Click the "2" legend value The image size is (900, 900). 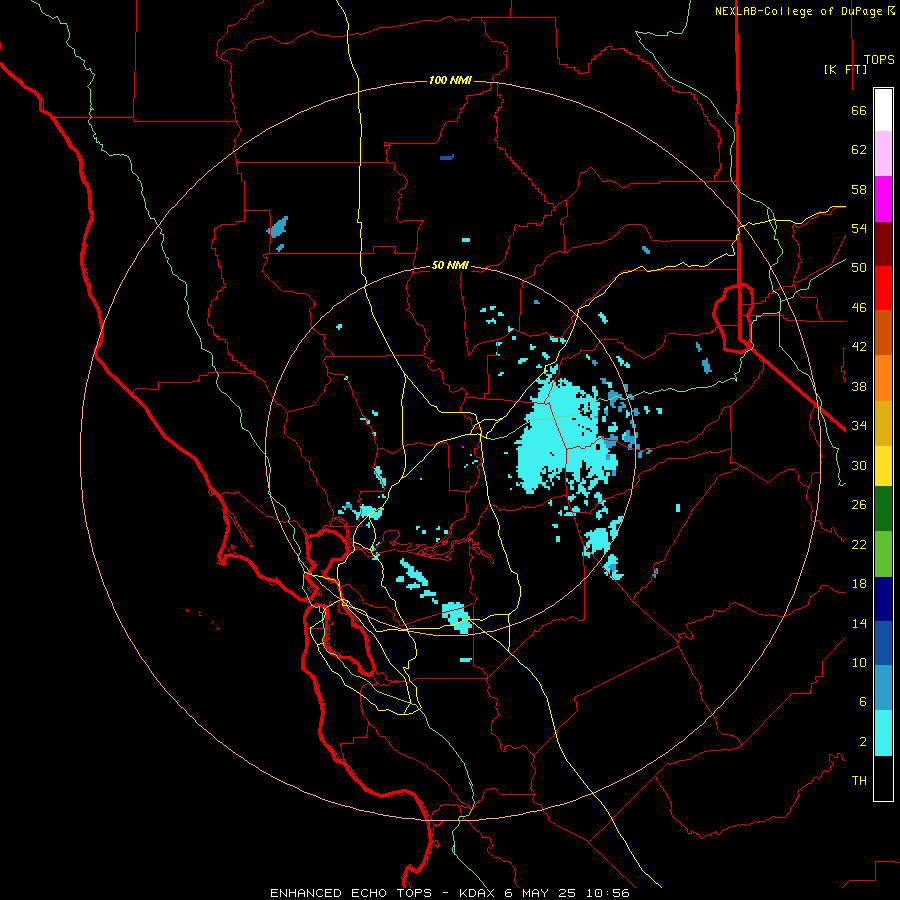coord(863,742)
